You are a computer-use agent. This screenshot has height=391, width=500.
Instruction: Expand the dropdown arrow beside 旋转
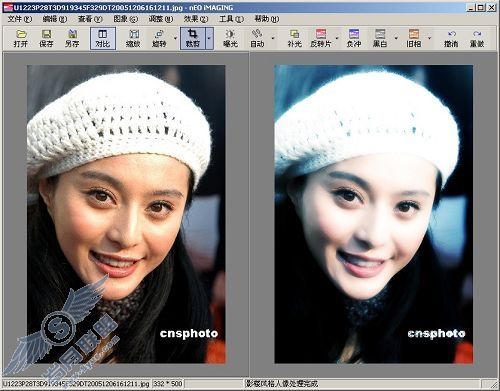tap(175, 38)
